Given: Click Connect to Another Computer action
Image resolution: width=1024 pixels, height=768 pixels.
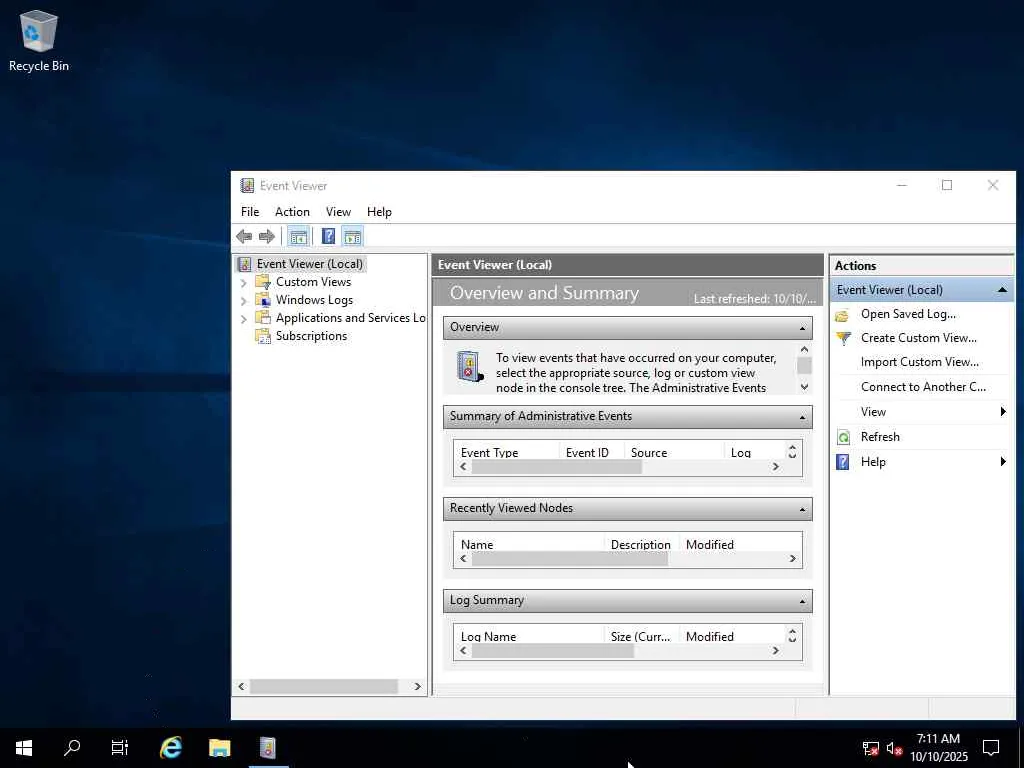Looking at the screenshot, I should (923, 387).
